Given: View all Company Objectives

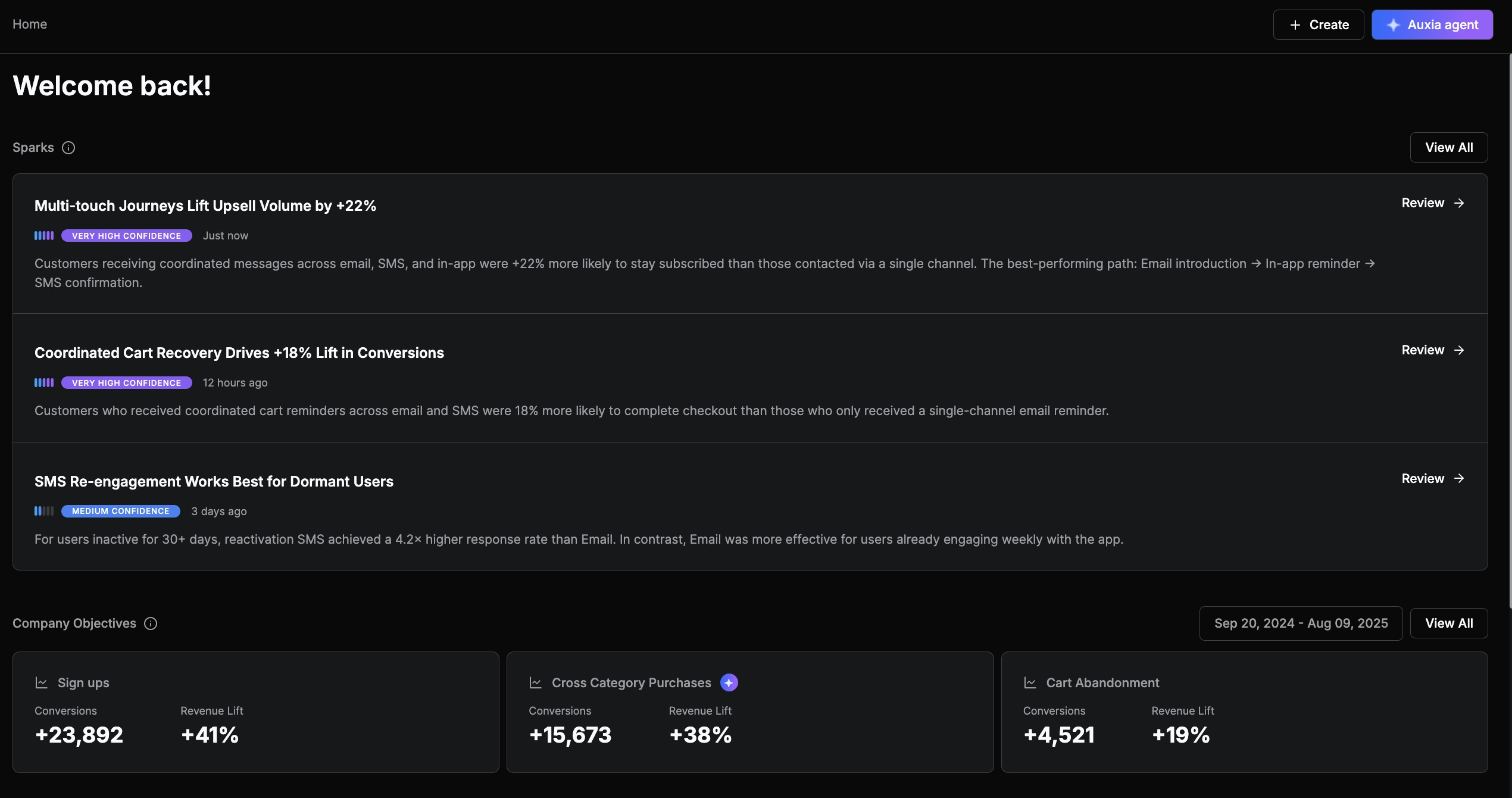Looking at the screenshot, I should click(1448, 624).
